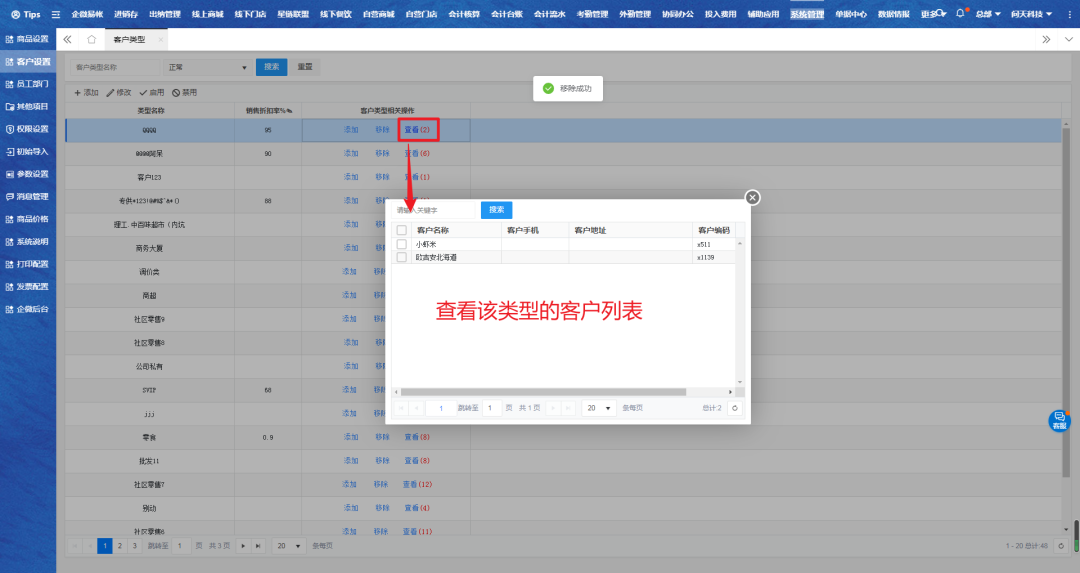Open the 正常 status dropdown
This screenshot has height=573, width=1080.
208,67
